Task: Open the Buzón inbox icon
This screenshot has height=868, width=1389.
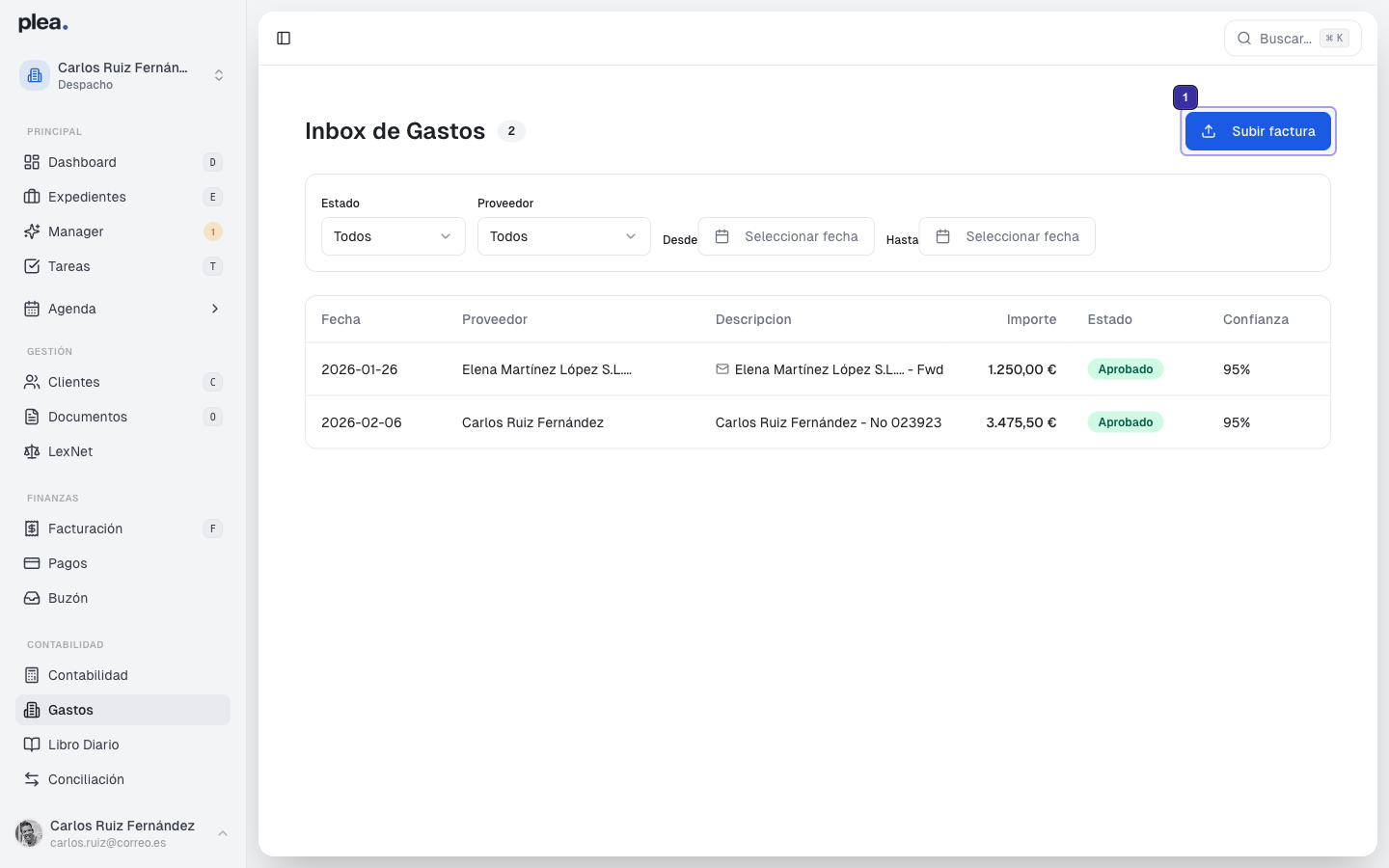Action: pyautogui.click(x=32, y=598)
